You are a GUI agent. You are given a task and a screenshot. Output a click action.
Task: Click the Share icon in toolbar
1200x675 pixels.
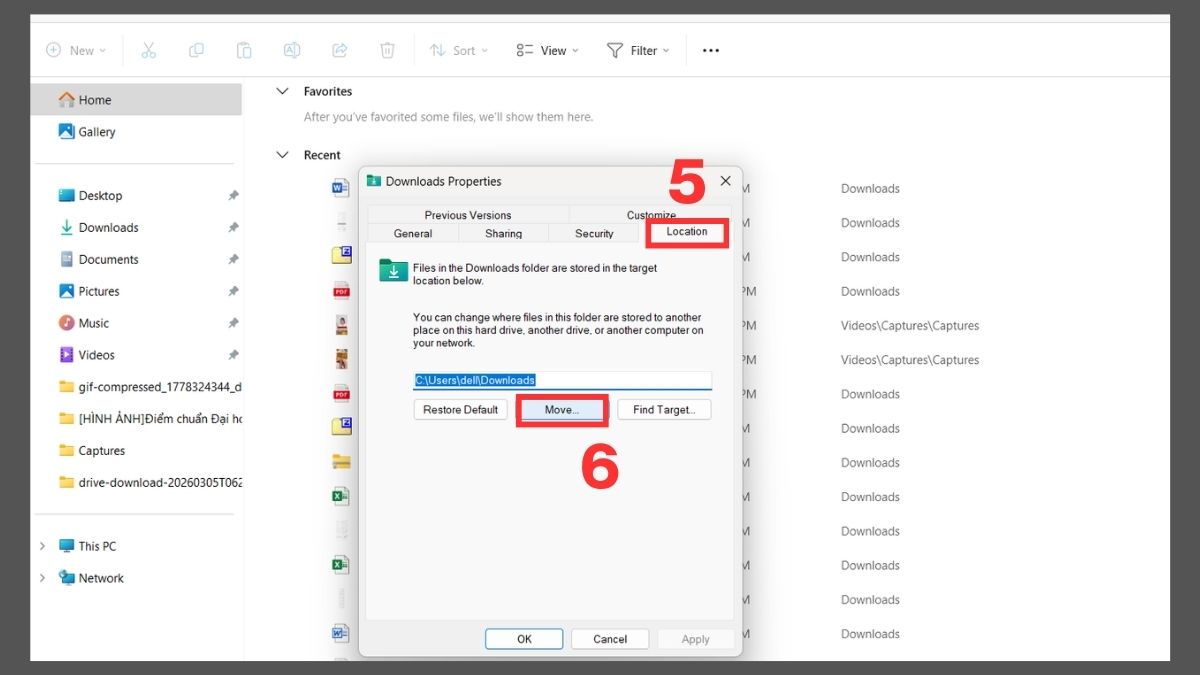(x=339, y=50)
